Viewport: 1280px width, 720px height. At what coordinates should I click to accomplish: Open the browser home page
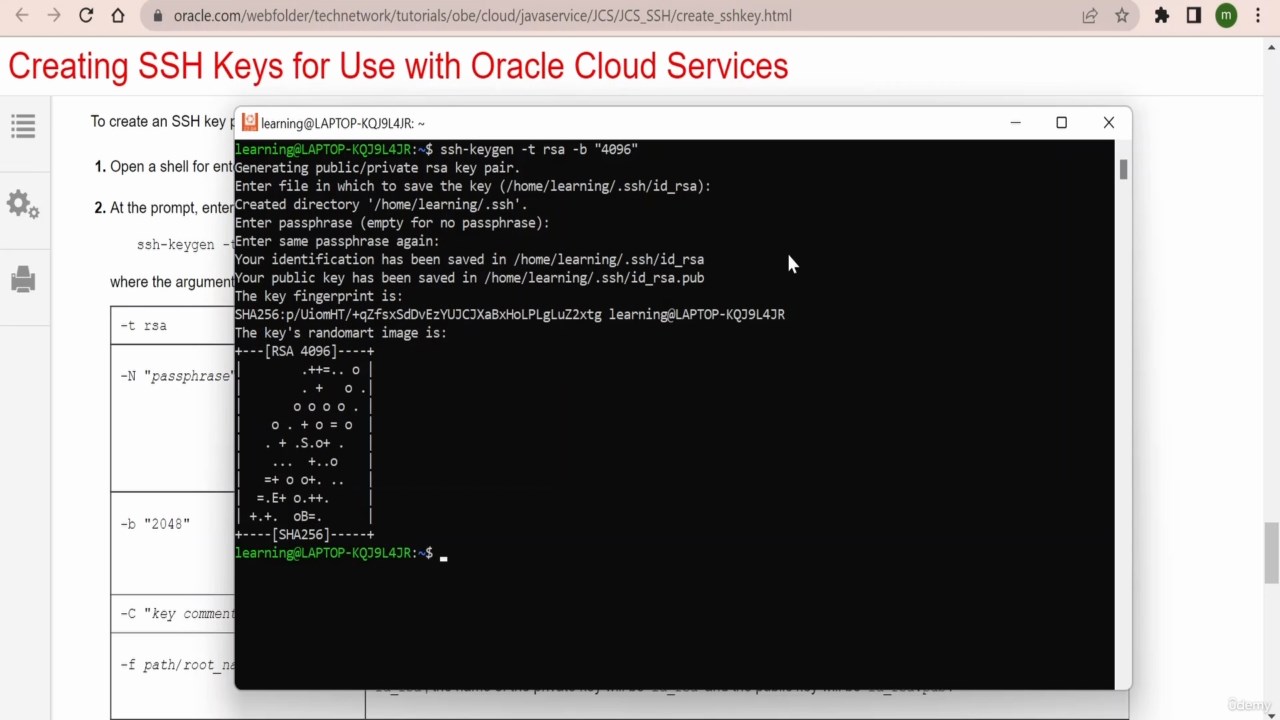[118, 16]
